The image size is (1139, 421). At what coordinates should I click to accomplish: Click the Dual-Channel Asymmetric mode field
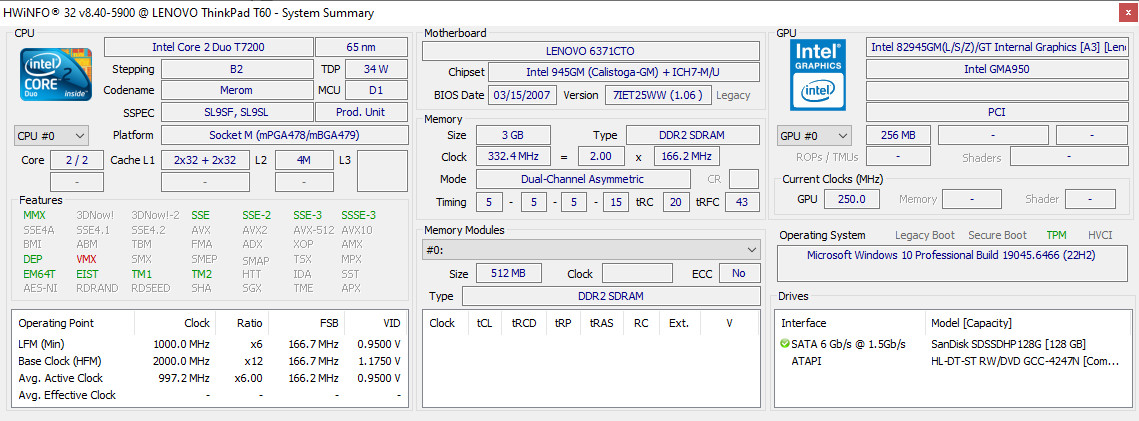pos(583,179)
